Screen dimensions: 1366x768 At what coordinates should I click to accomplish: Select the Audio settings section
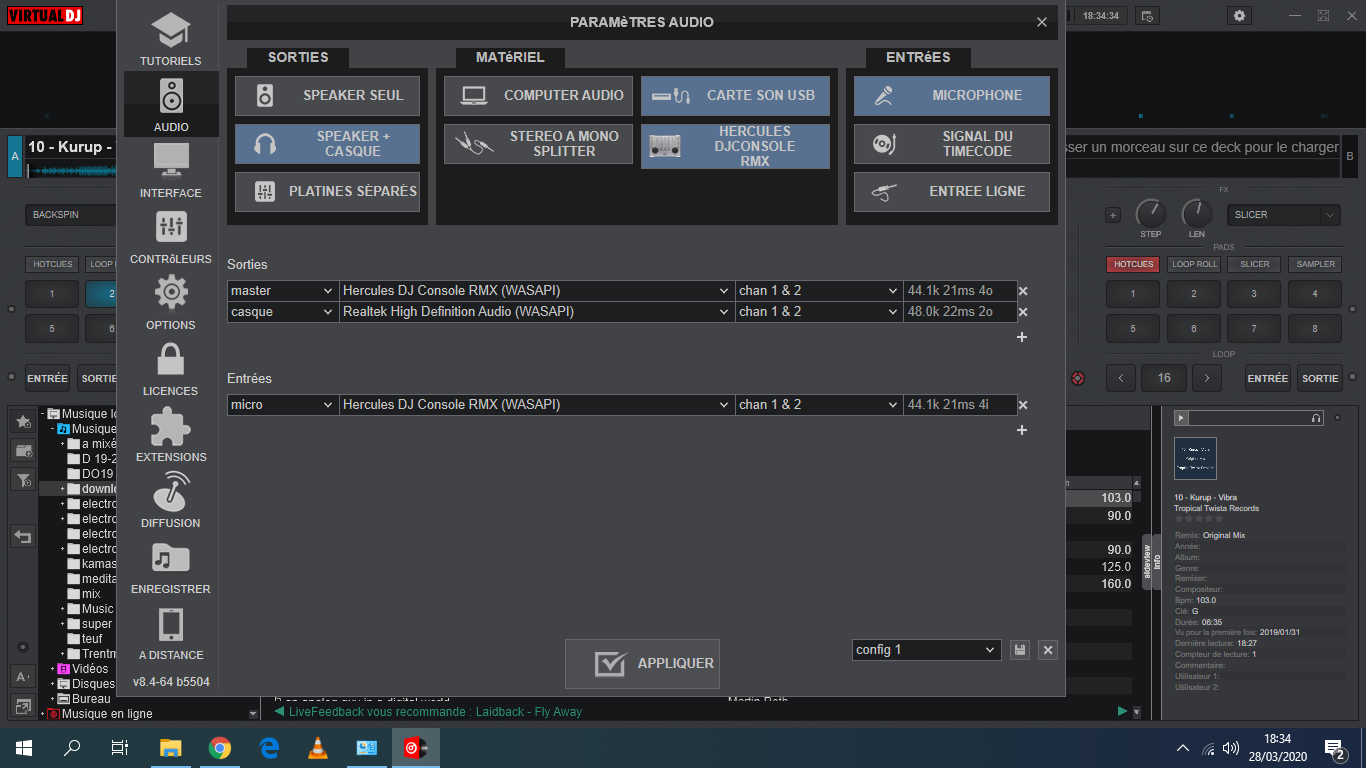[171, 105]
